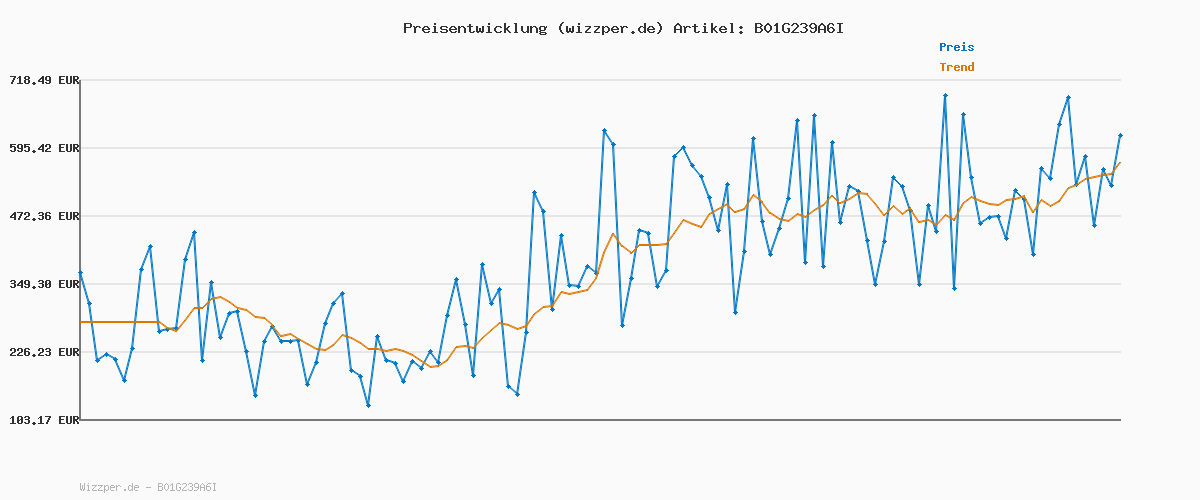The image size is (1200, 500).
Task: Click the highest peak of the blue price line
Action: (x=945, y=96)
